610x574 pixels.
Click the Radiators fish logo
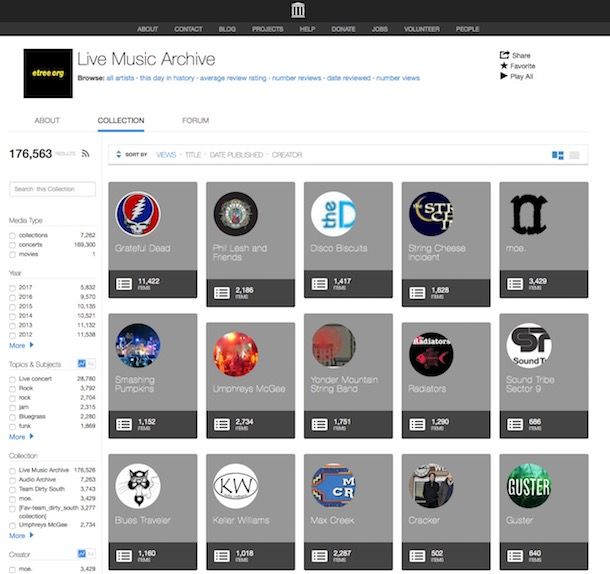[431, 354]
